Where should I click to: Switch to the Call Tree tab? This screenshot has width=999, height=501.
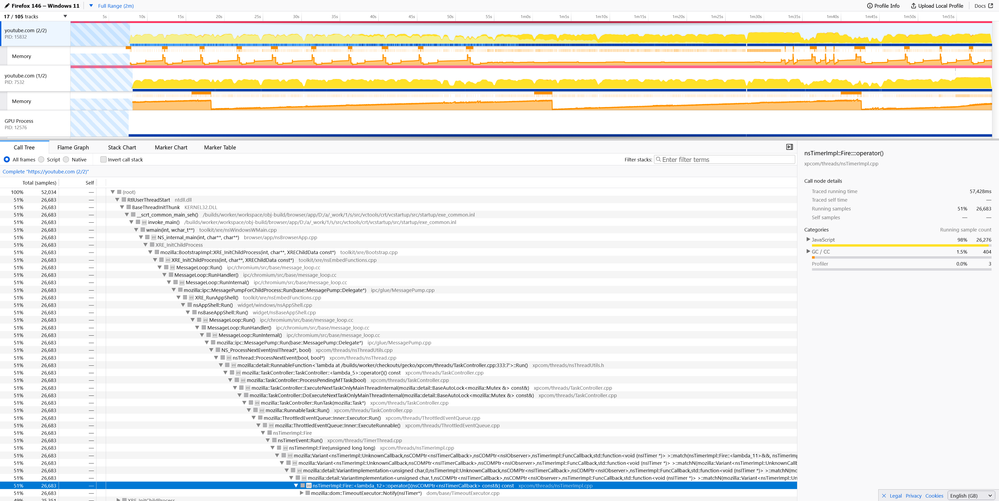(x=25, y=147)
